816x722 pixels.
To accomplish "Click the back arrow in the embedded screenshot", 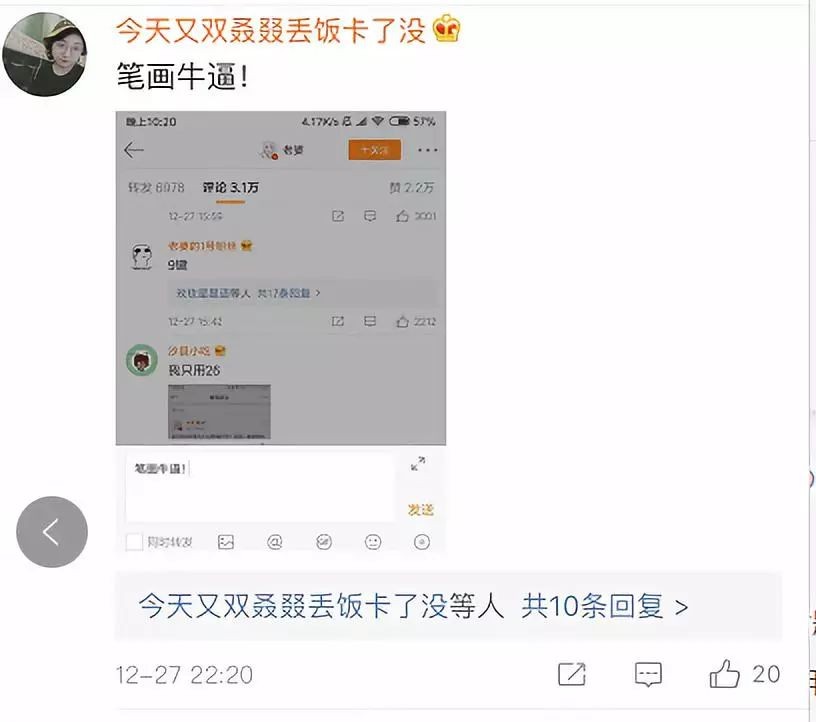I will 134,150.
